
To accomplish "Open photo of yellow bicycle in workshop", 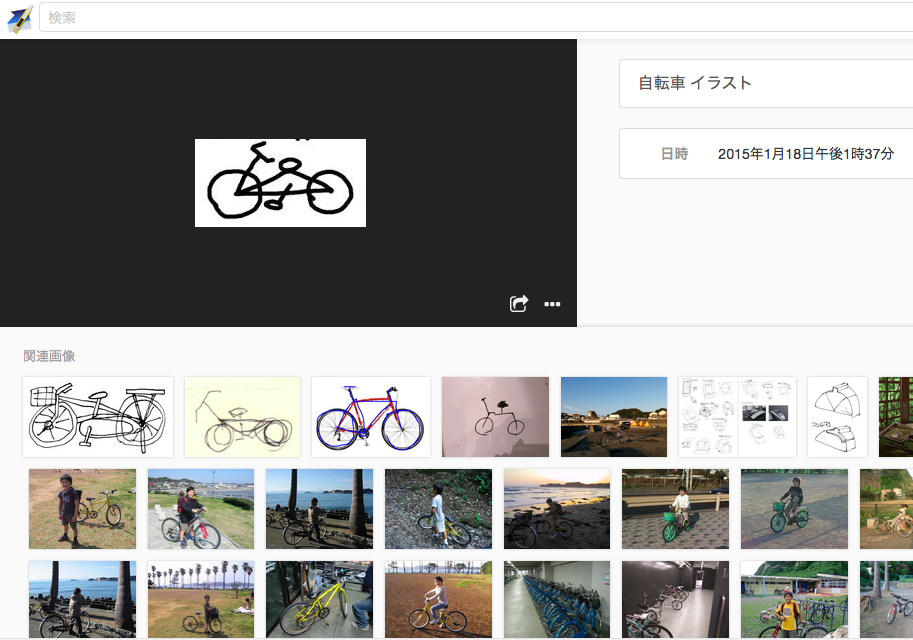I will click(319, 599).
